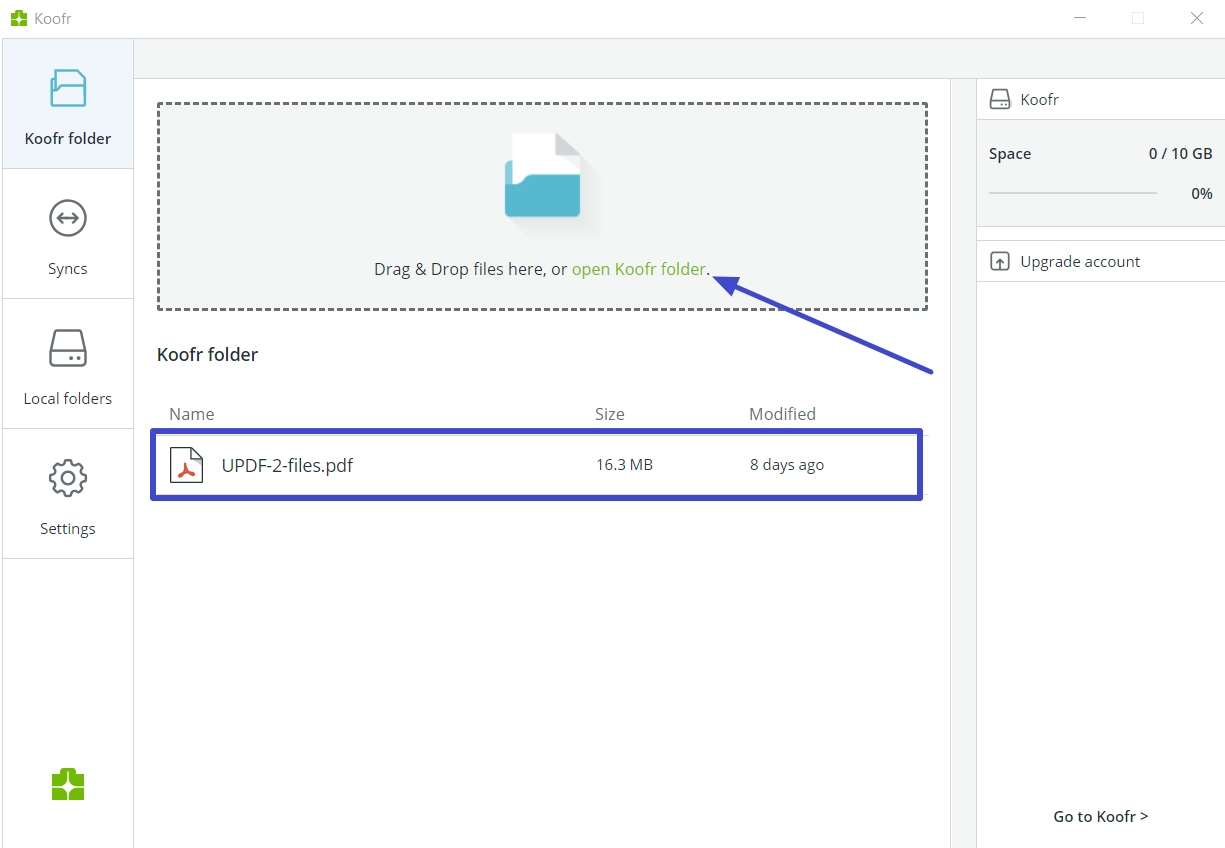The height and width of the screenshot is (848, 1225).
Task: Sort files by the Name column header
Action: (191, 414)
